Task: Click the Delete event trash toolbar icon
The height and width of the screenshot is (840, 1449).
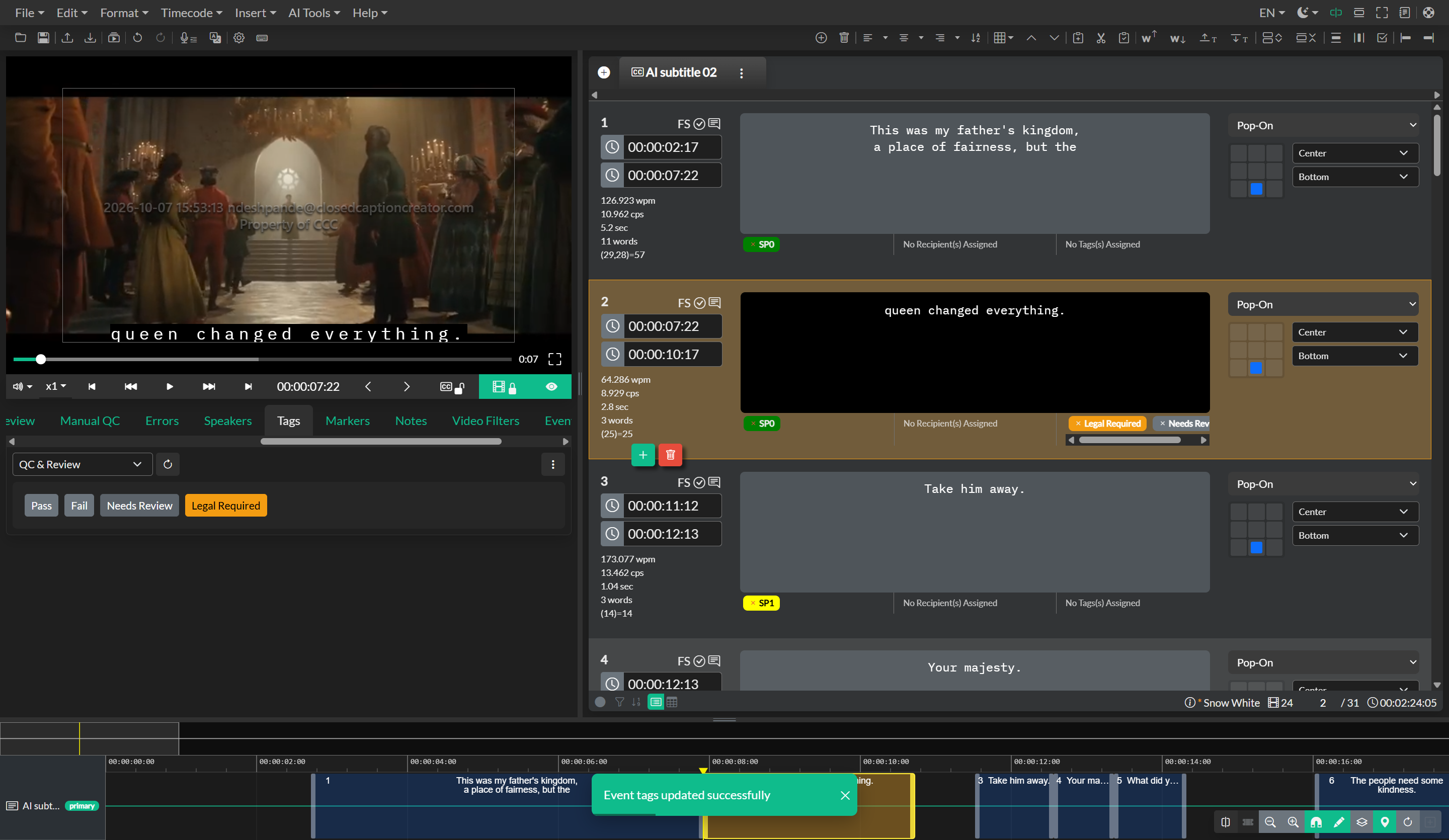Action: 844,38
